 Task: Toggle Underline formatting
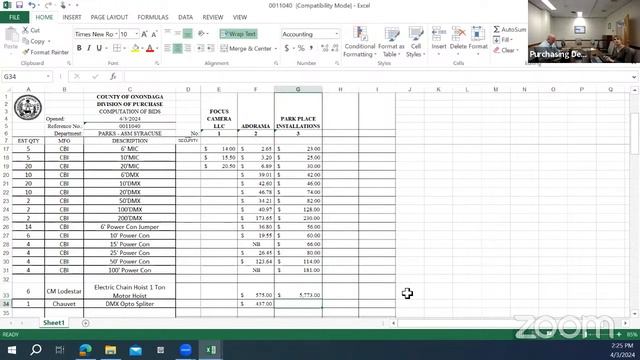[x=99, y=48]
